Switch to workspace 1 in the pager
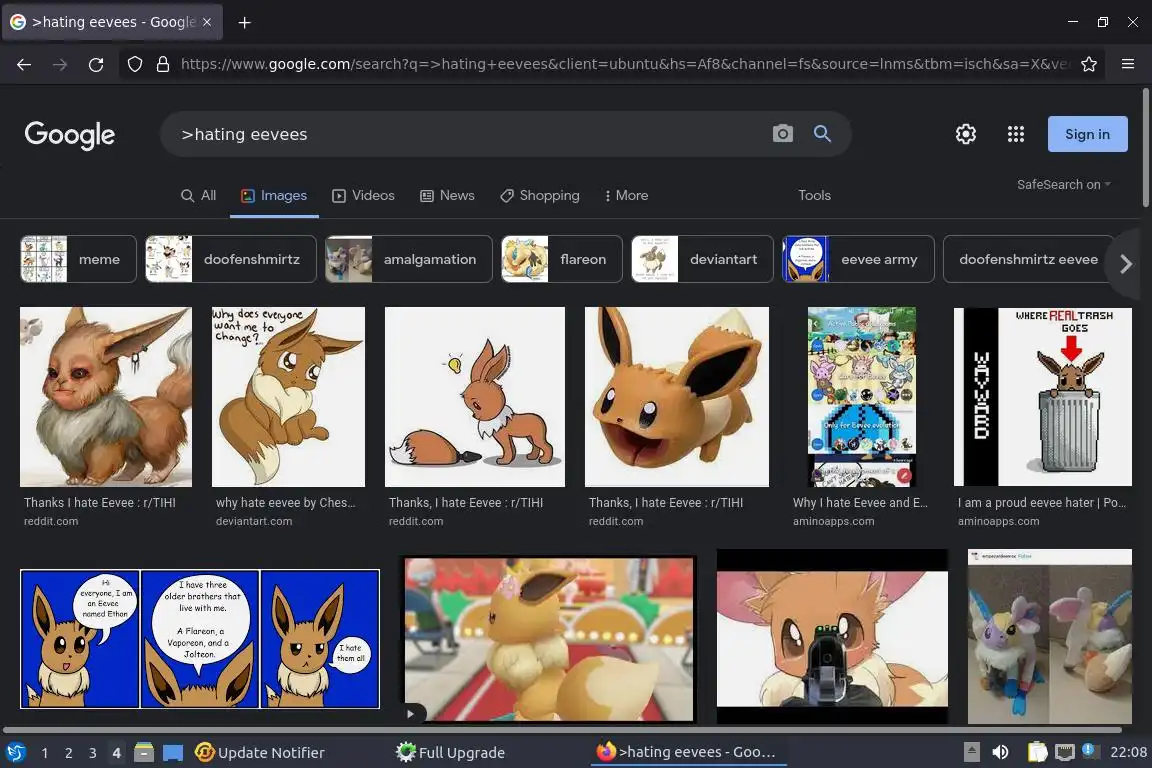1152x768 pixels. click(x=45, y=753)
